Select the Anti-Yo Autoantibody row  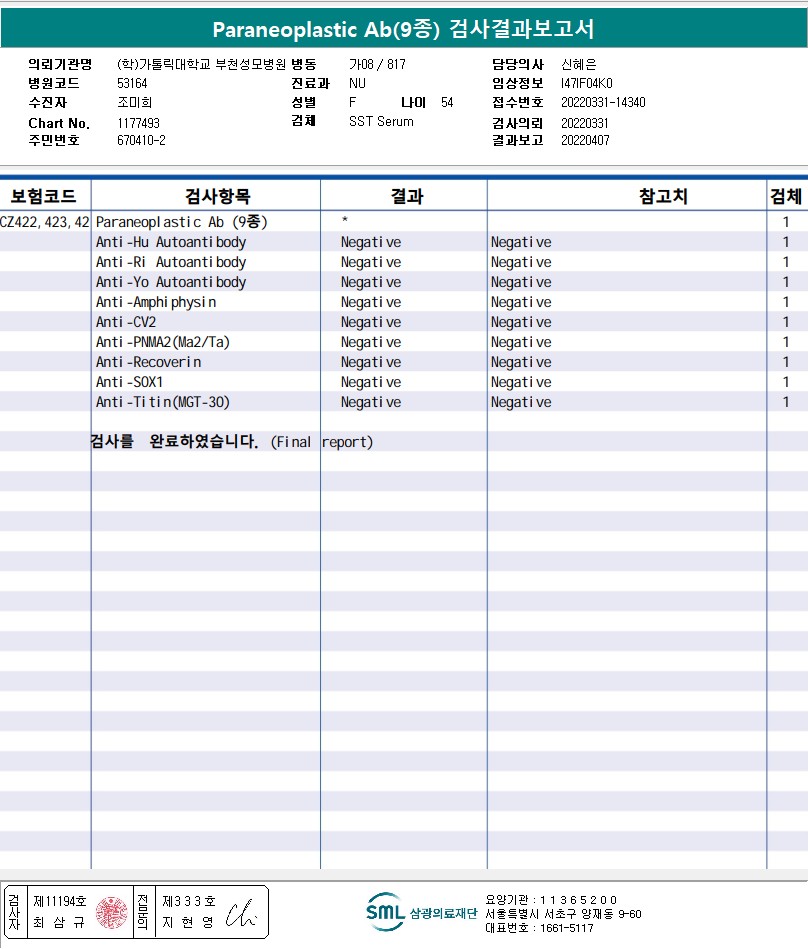pos(404,282)
